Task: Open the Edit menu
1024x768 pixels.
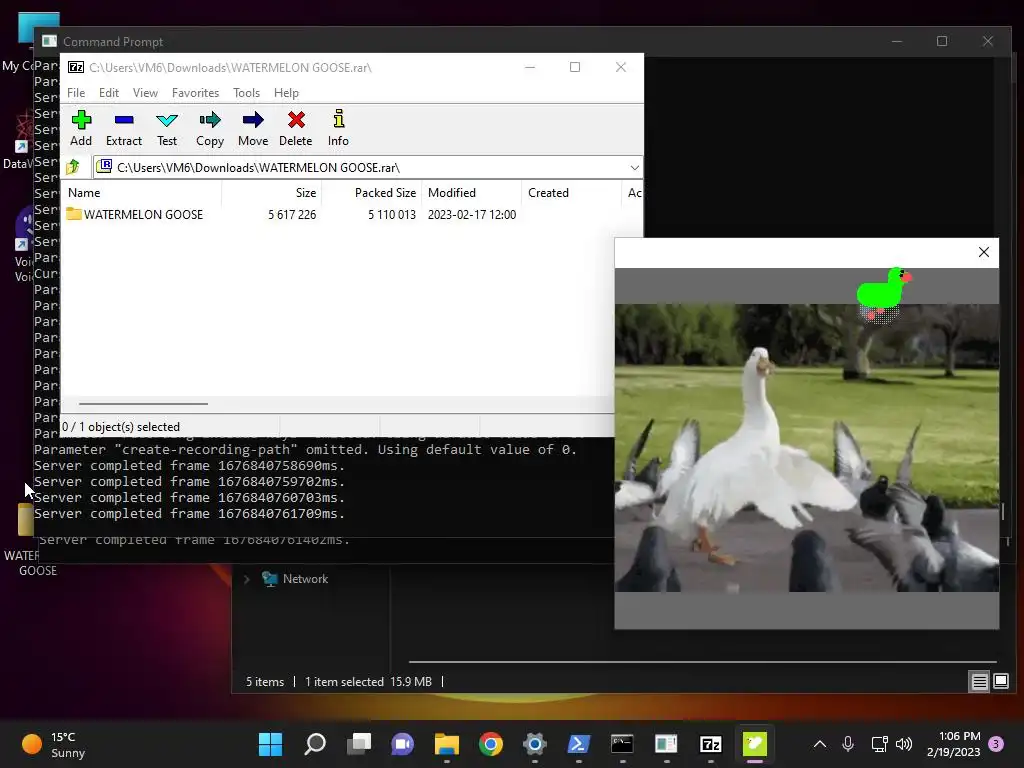Action: (x=108, y=93)
